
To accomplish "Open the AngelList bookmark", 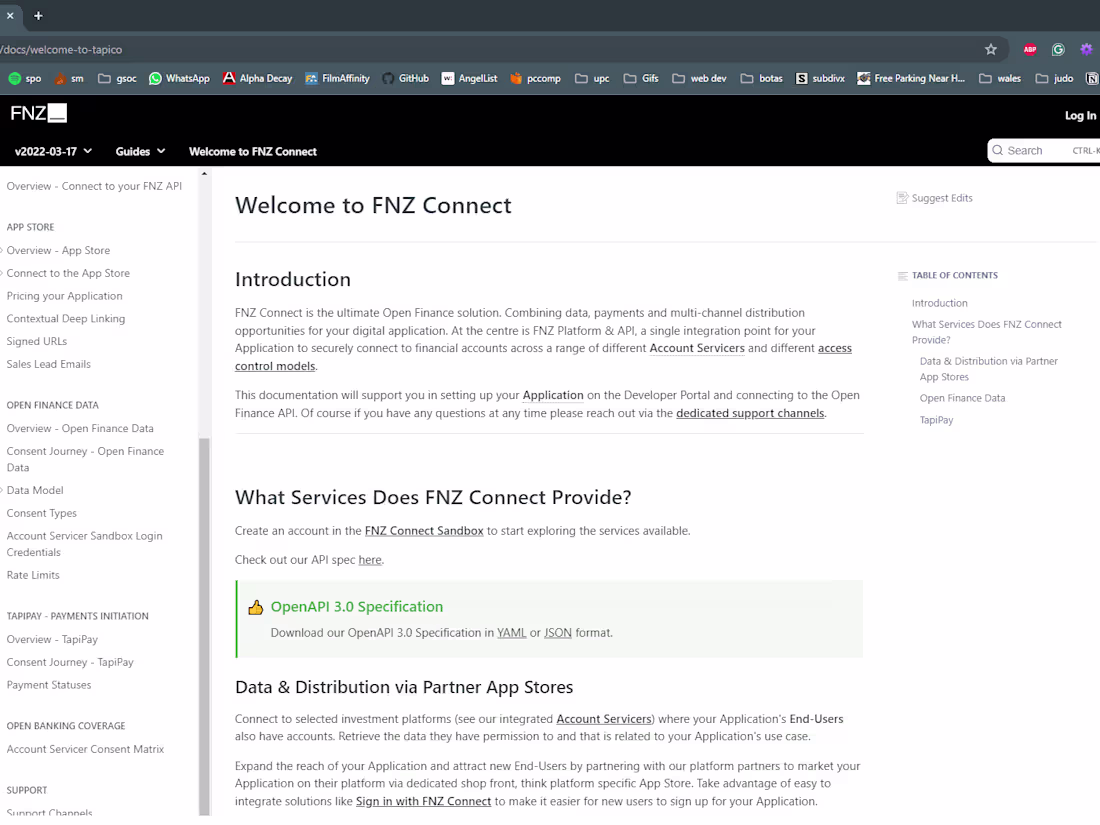I will coord(469,78).
